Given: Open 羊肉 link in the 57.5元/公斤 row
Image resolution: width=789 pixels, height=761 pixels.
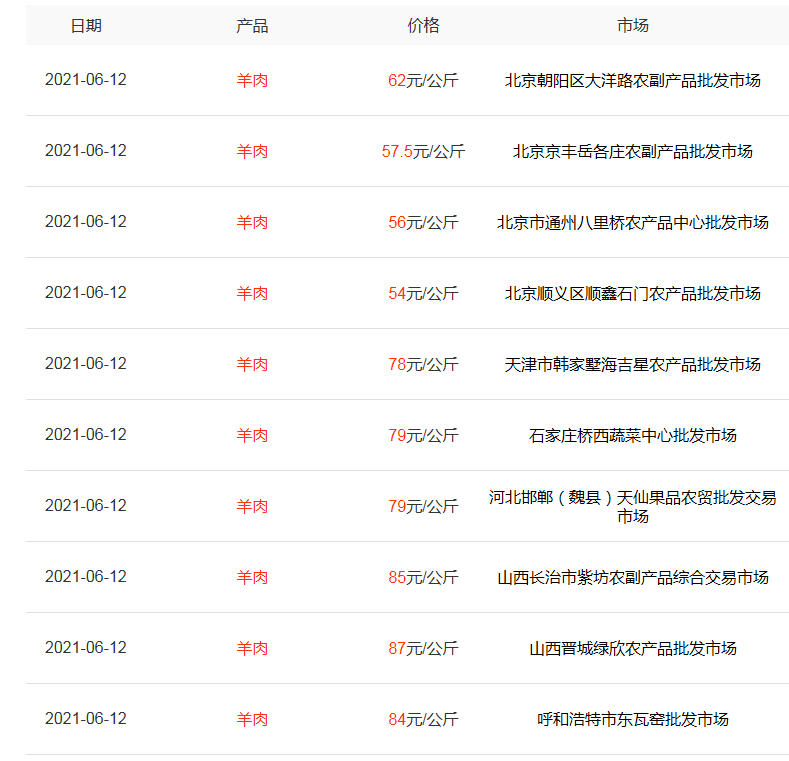Looking at the screenshot, I should coord(252,151).
